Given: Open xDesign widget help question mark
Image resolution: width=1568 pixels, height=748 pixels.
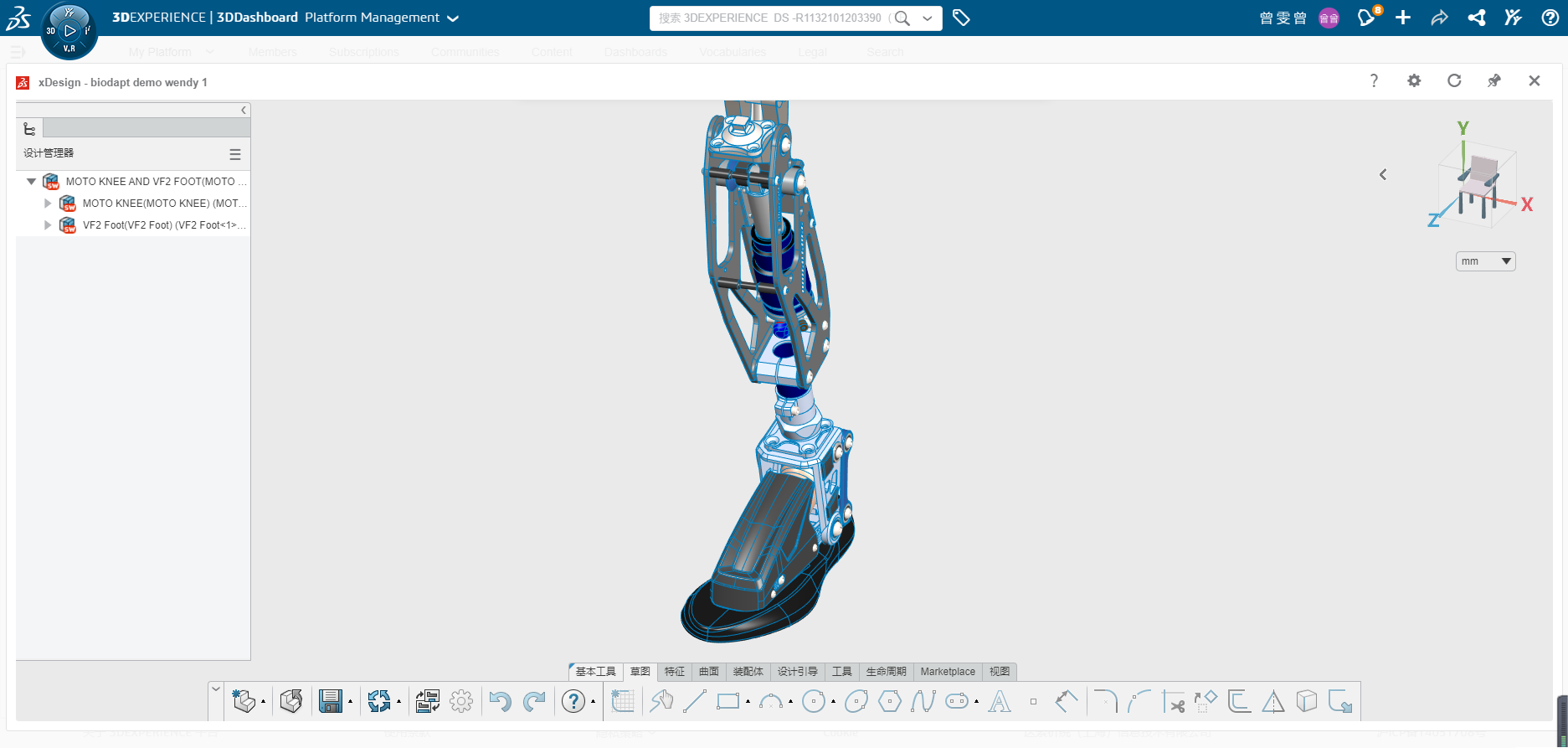Looking at the screenshot, I should pyautogui.click(x=1374, y=80).
